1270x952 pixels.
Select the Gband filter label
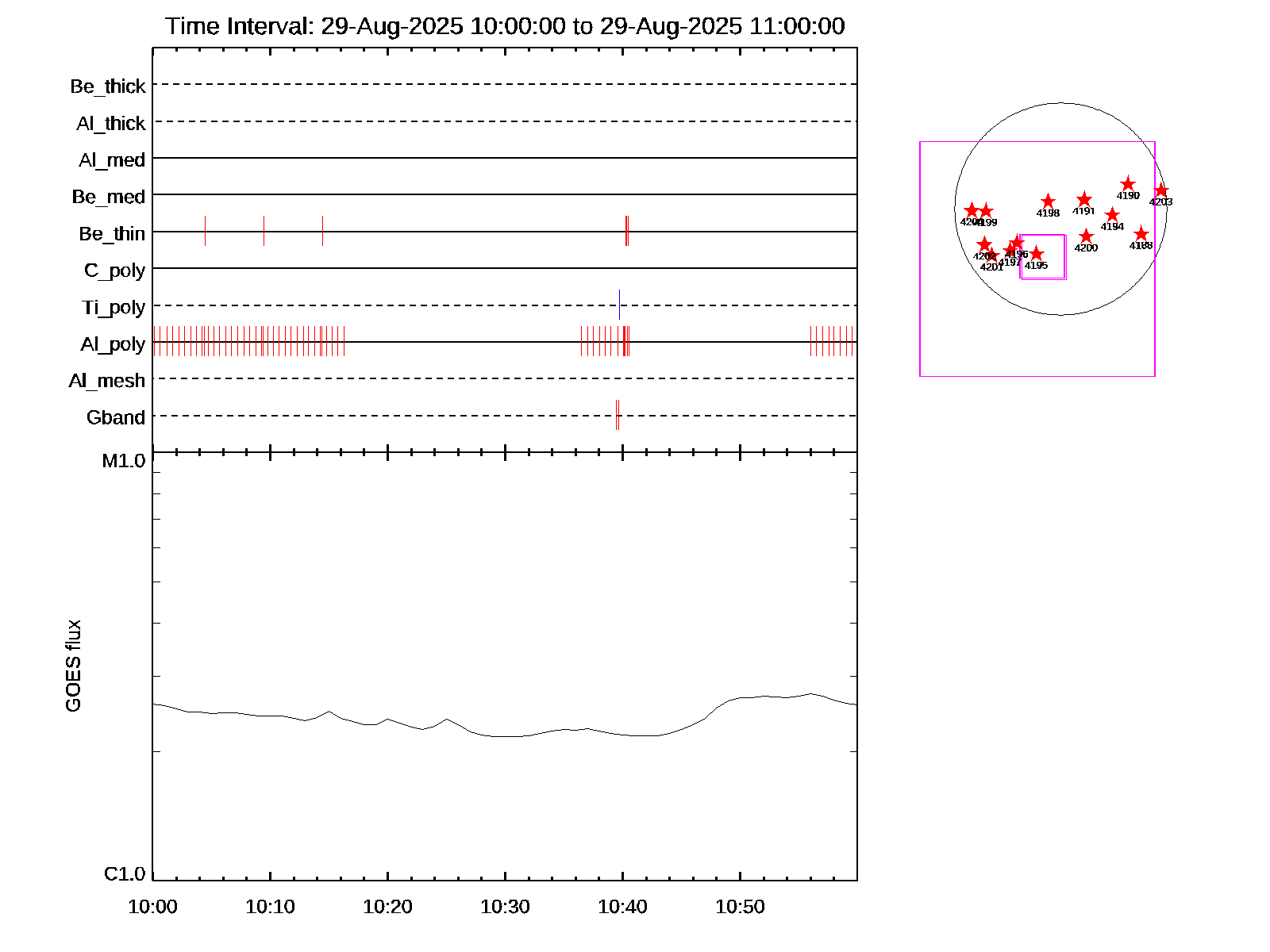116,417
